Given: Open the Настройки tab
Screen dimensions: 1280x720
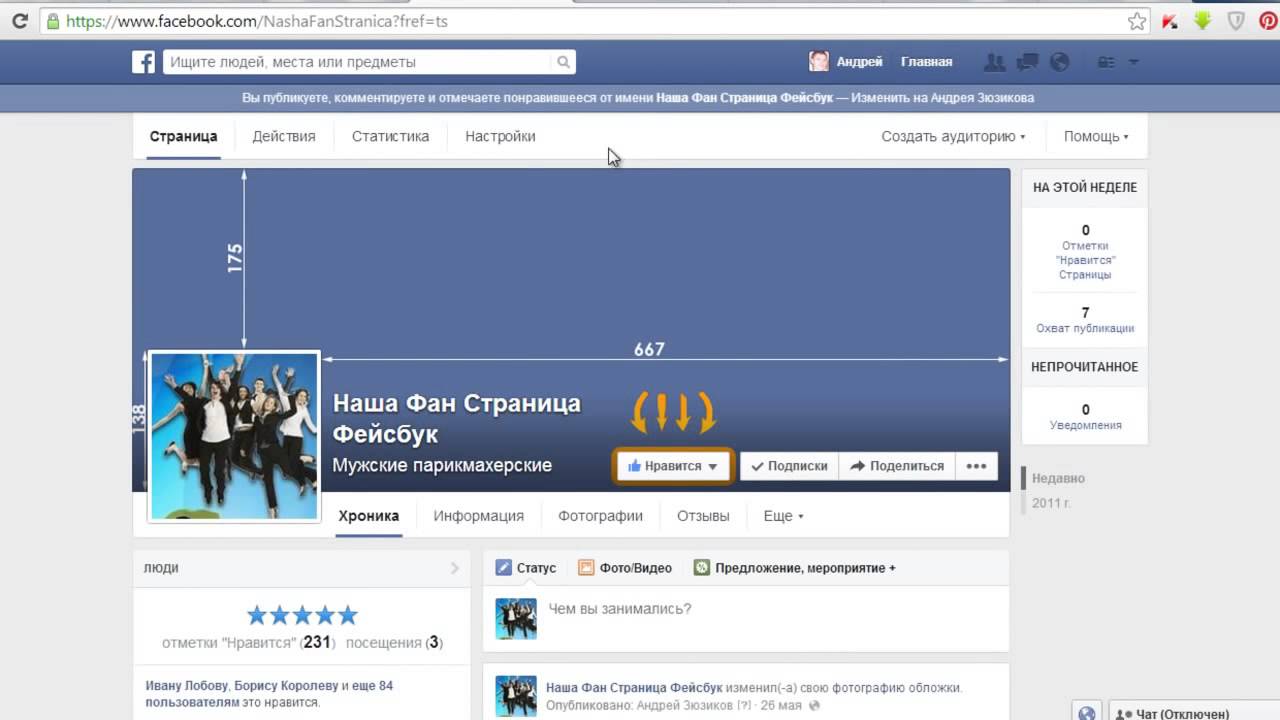Looking at the screenshot, I should [x=500, y=136].
